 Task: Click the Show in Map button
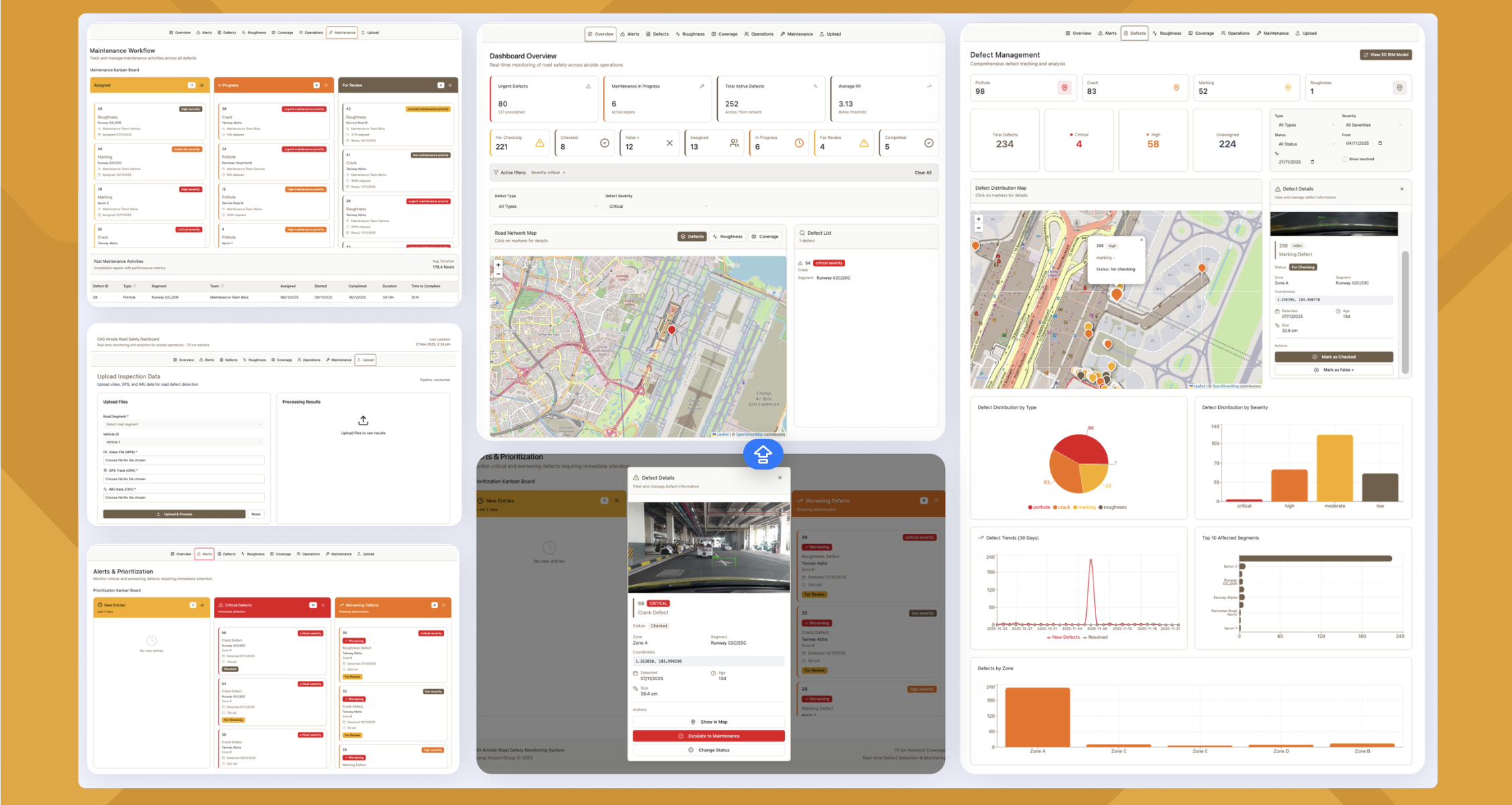pyautogui.click(x=708, y=722)
